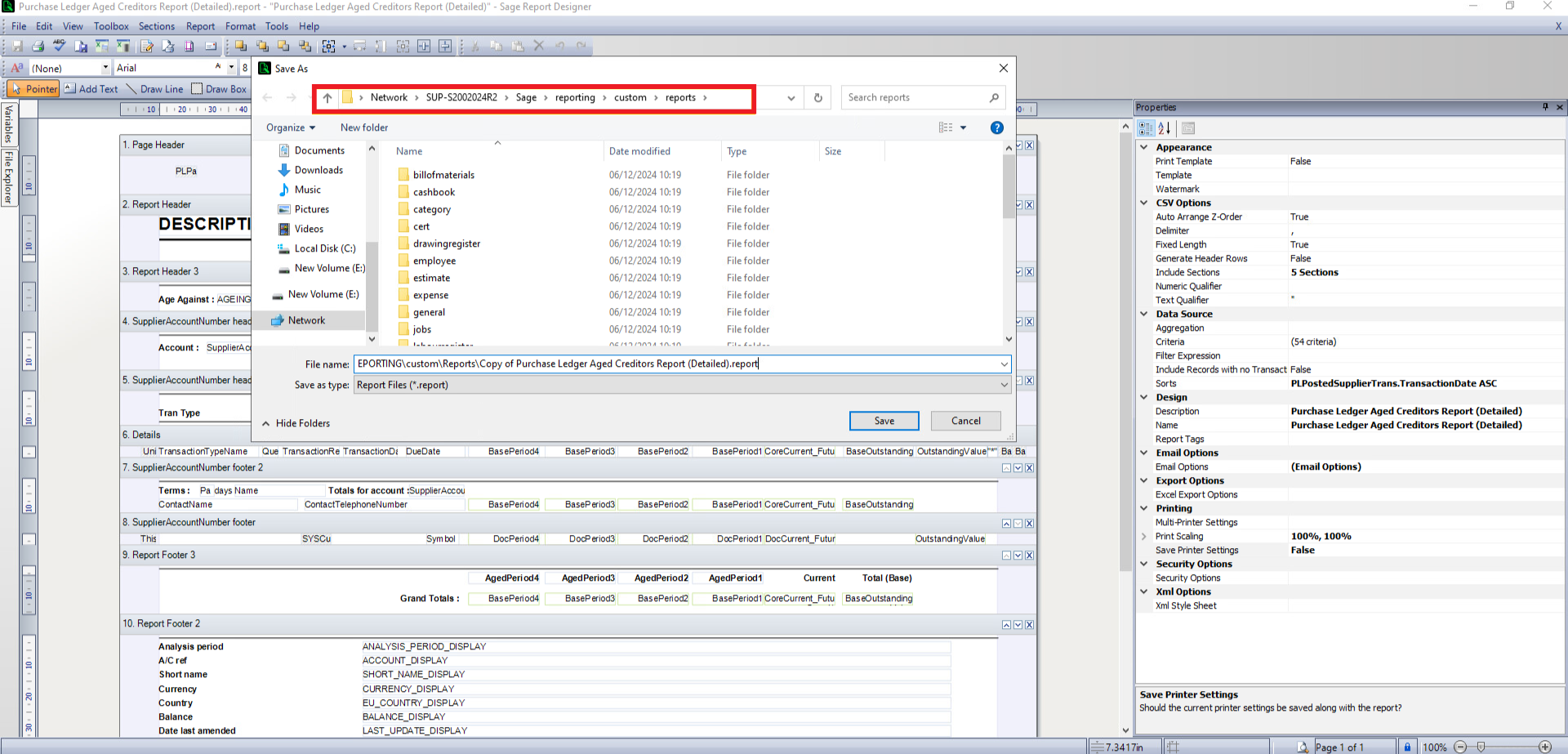This screenshot has height=754, width=1568.
Task: Click the export to Excel toolbar icon
Action: (102, 47)
